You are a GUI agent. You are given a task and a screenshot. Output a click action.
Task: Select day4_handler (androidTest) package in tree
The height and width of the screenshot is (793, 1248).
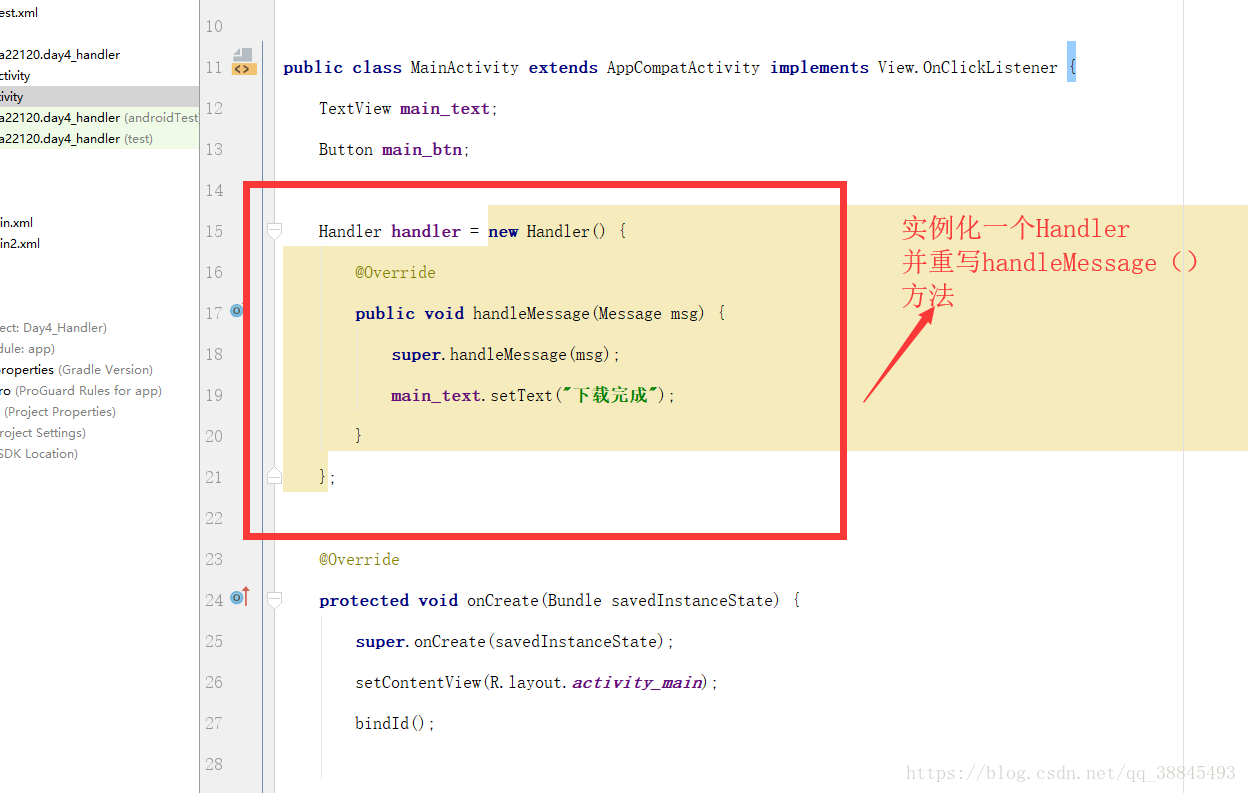pos(99,118)
